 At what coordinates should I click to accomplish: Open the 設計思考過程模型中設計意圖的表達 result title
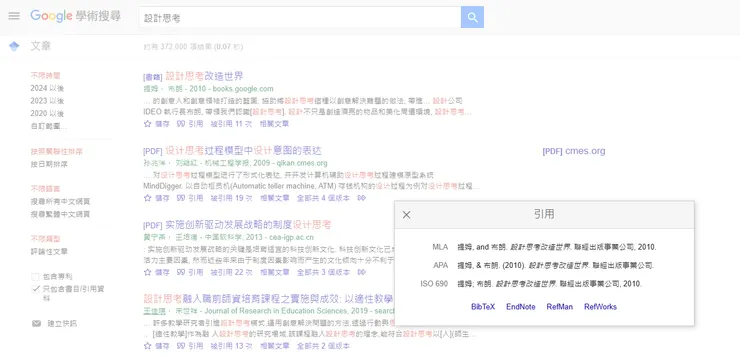tap(243, 151)
